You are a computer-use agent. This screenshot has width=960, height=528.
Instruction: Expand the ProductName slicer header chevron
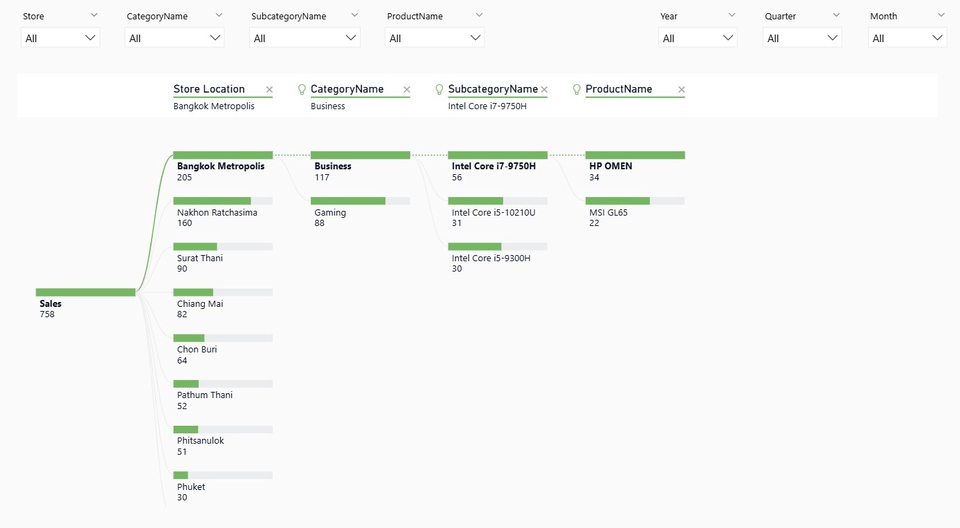click(479, 15)
